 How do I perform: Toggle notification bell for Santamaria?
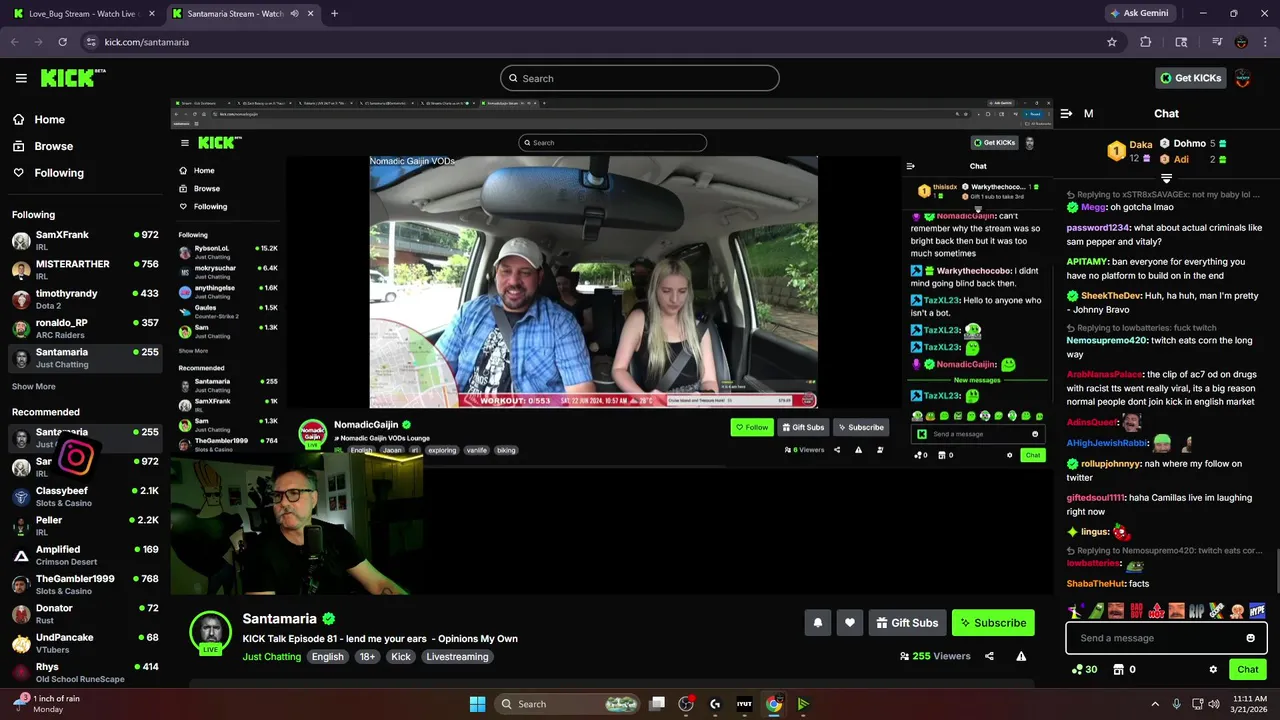817,622
